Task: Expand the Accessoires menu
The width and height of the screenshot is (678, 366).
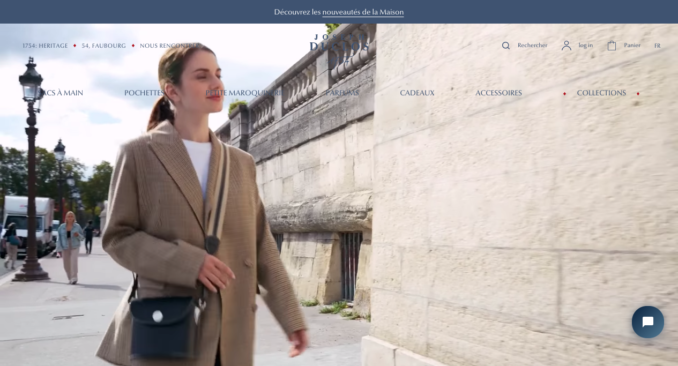Action: coord(499,93)
